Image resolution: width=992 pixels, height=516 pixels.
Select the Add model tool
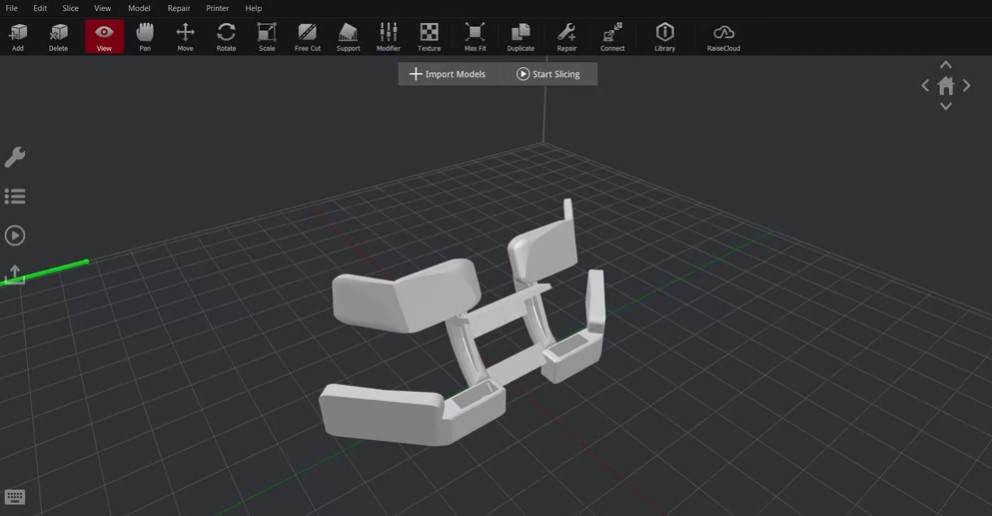coord(18,37)
